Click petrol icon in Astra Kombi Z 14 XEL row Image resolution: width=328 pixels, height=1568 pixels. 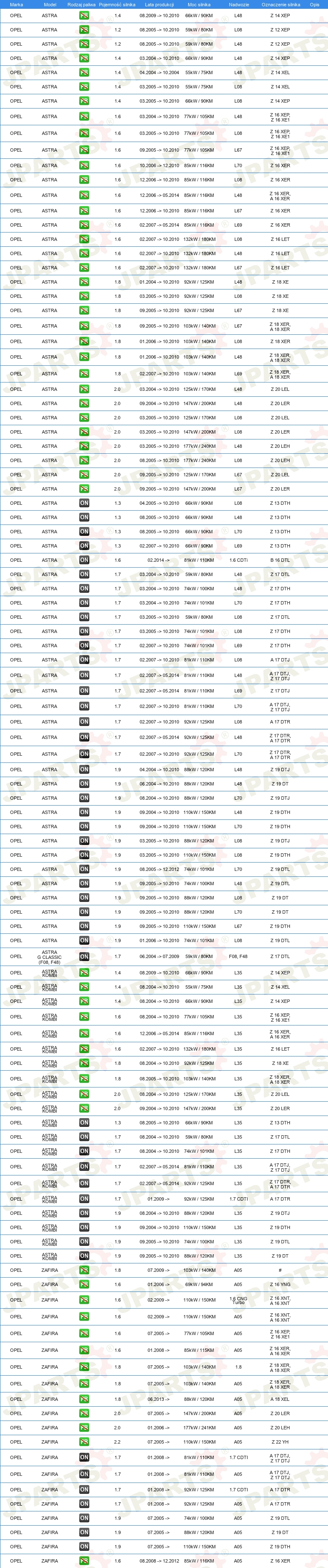(x=84, y=987)
